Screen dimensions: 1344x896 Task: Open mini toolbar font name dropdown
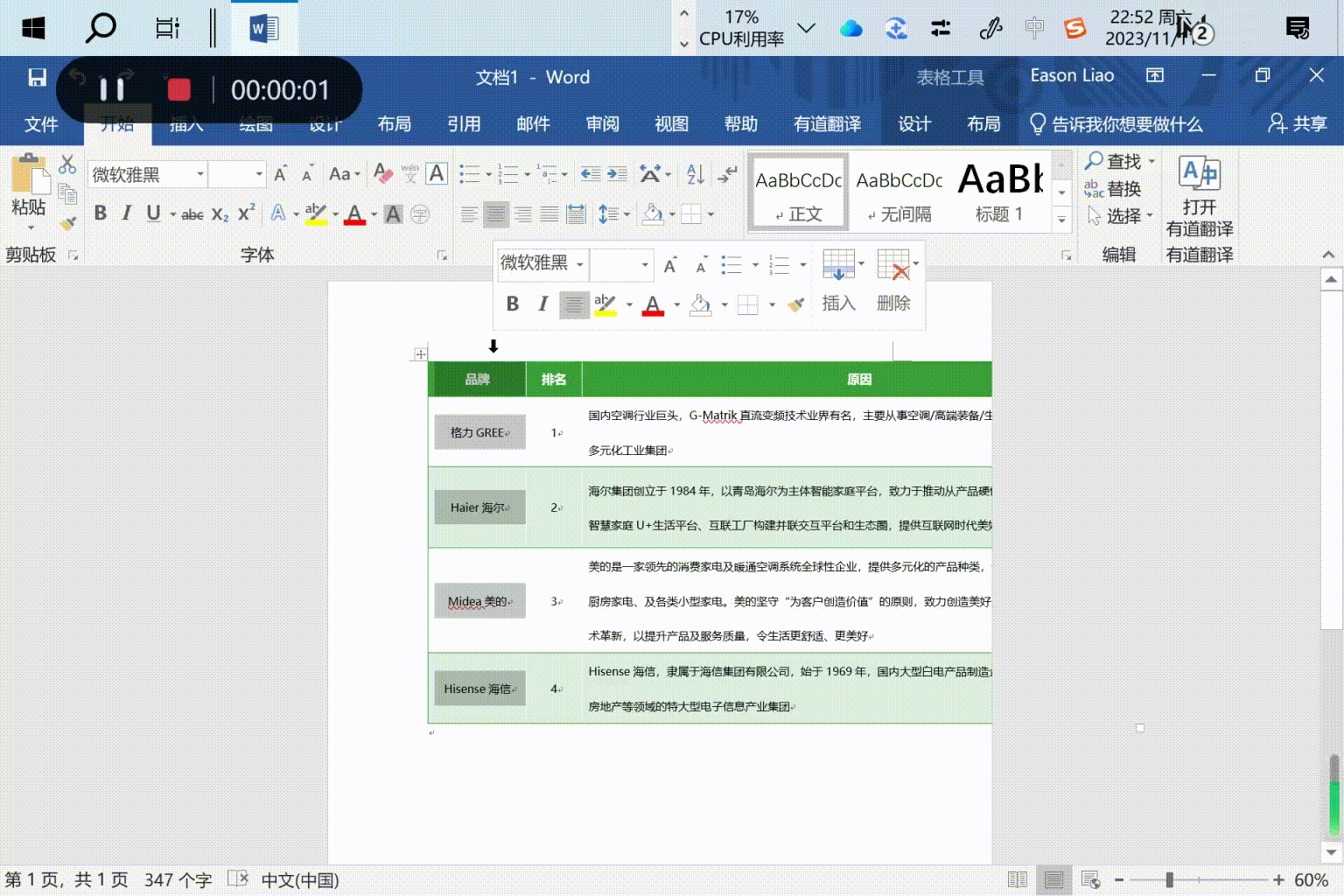click(579, 264)
